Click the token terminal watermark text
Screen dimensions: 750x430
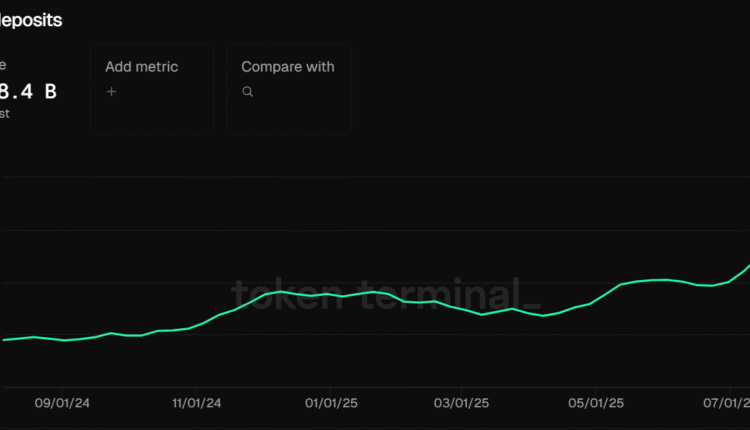(385, 295)
